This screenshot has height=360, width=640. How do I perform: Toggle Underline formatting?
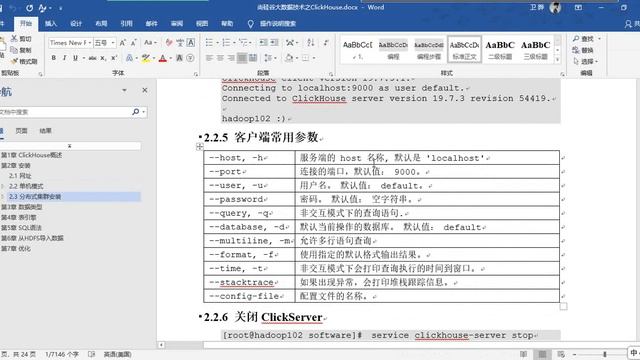[x=75, y=58]
